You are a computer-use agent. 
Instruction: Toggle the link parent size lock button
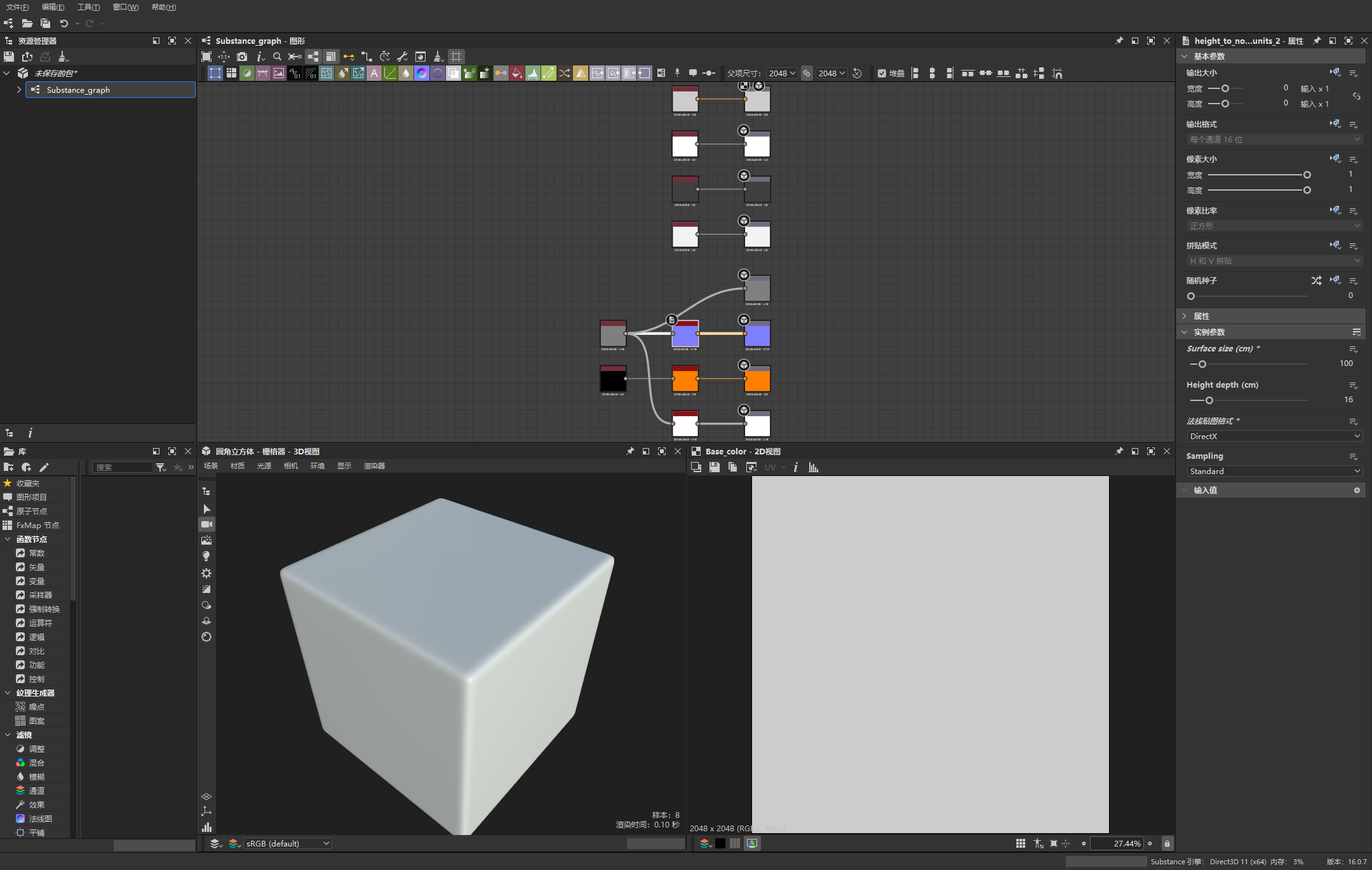click(x=807, y=73)
